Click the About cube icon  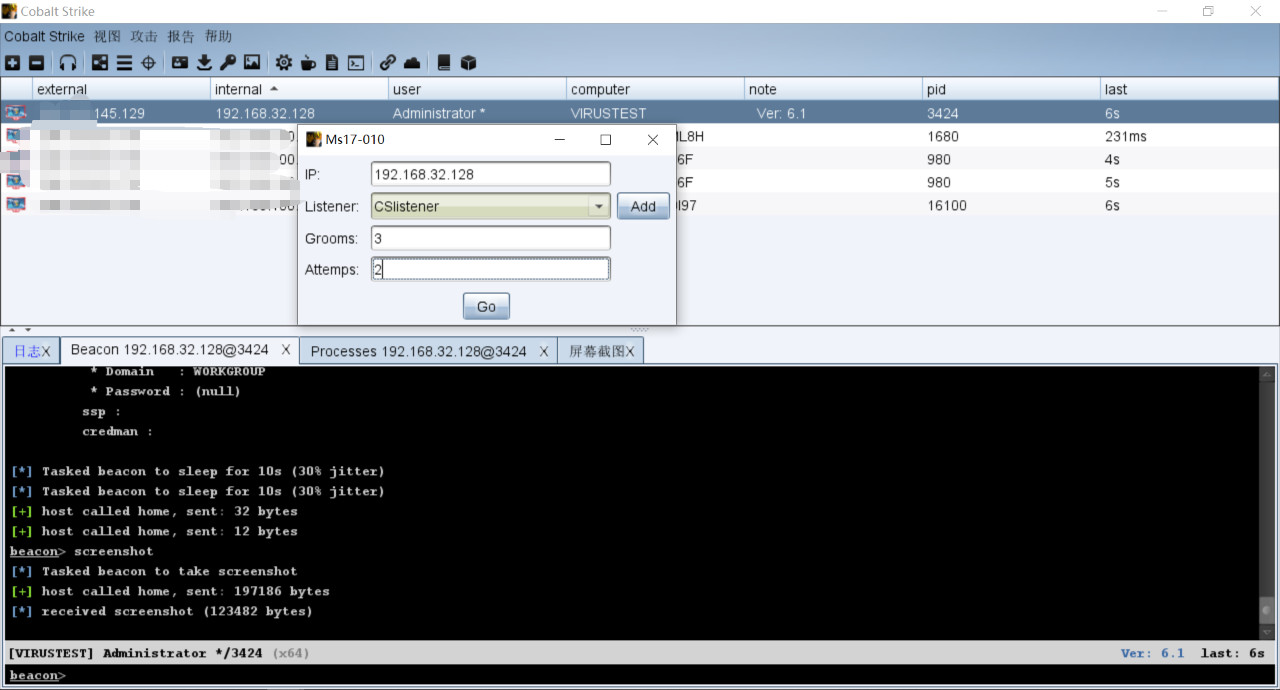coord(468,63)
